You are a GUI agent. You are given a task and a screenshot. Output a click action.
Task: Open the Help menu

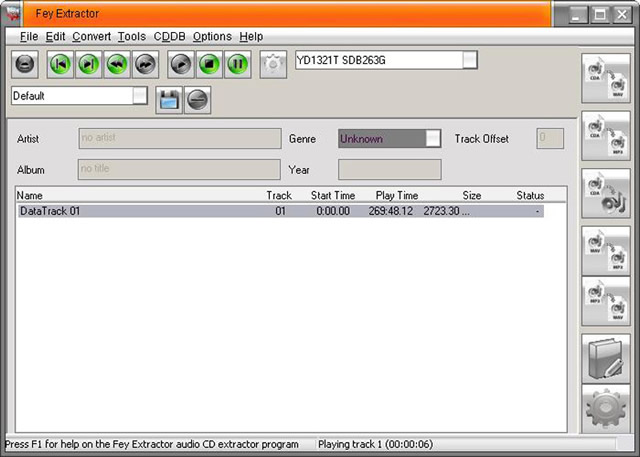pyautogui.click(x=251, y=37)
